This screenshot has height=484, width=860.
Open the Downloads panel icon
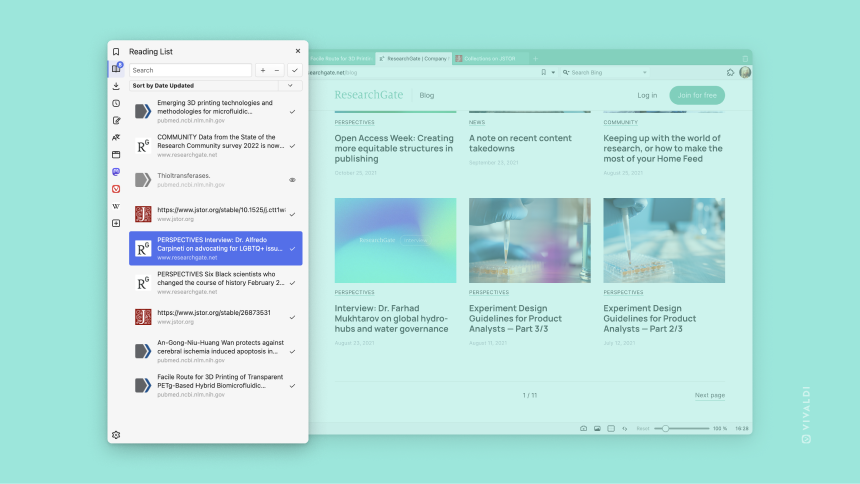click(x=116, y=86)
